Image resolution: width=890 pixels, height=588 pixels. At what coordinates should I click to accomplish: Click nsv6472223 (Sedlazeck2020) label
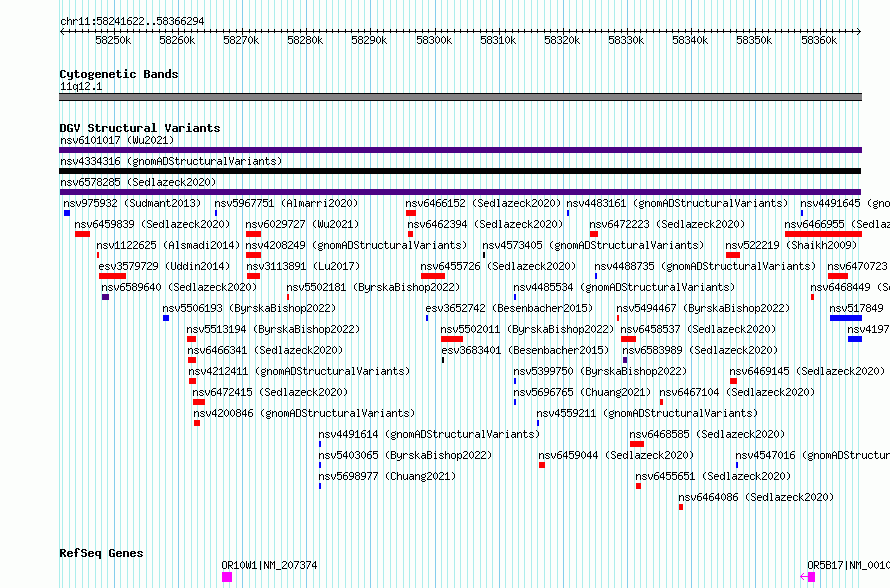(x=667, y=224)
